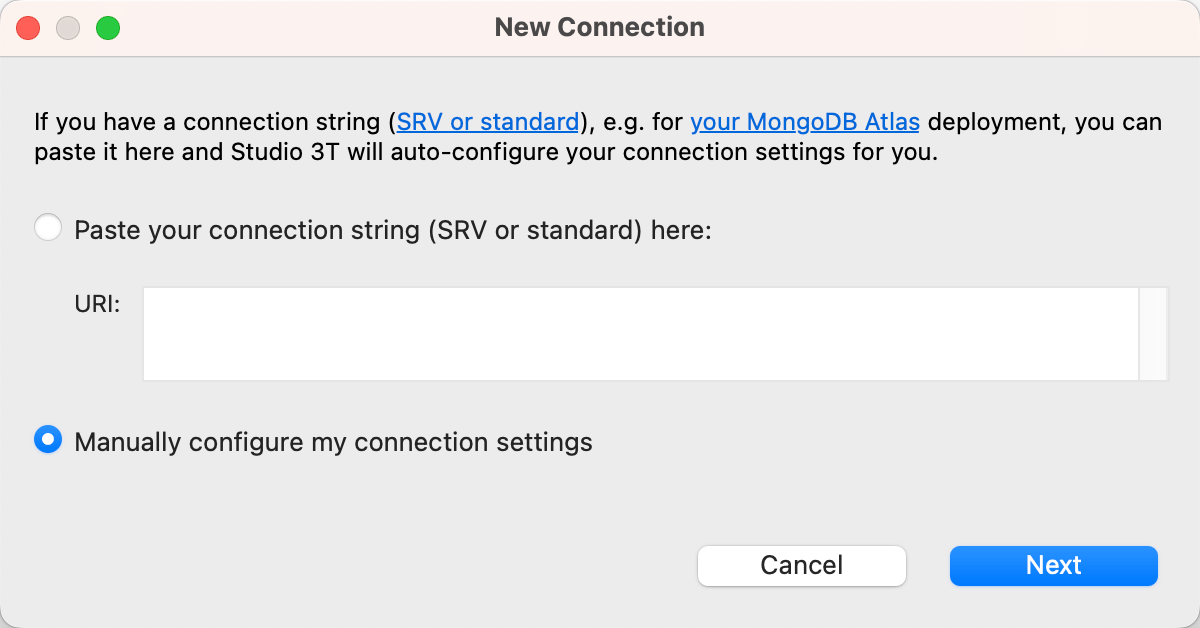Select the paste connection string radio button
This screenshot has height=628, width=1200.
tap(48, 227)
